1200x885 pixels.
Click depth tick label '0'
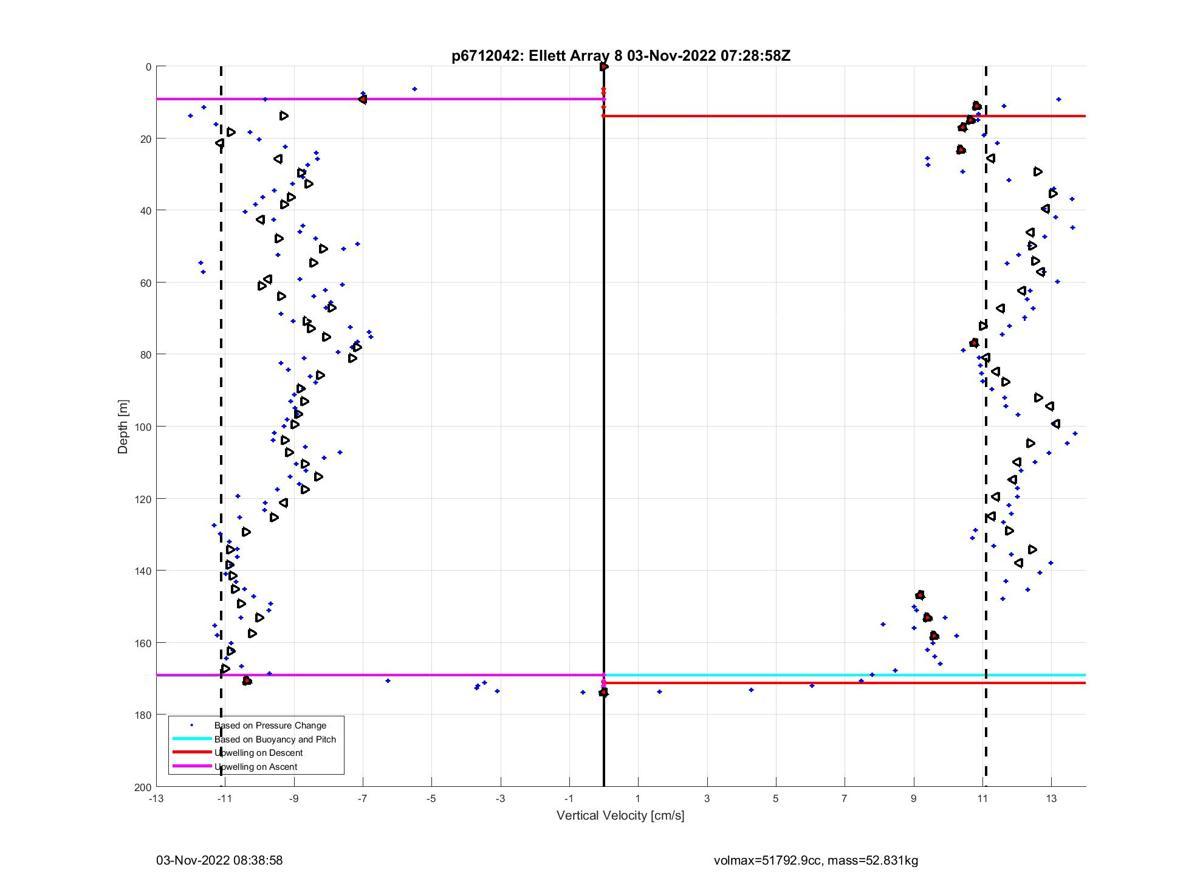(x=148, y=67)
